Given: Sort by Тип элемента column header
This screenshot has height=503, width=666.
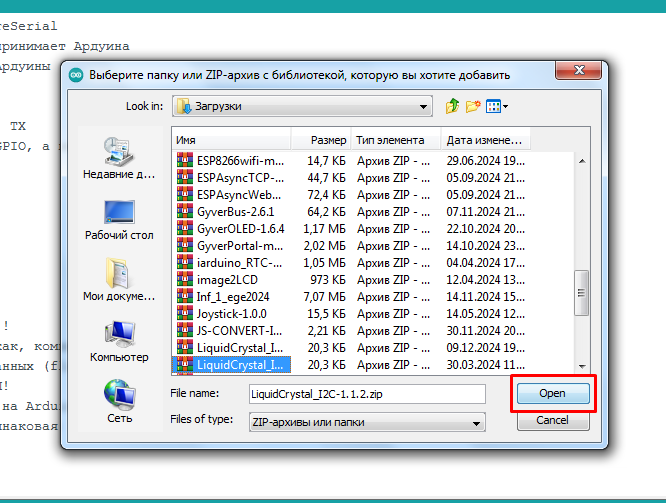Looking at the screenshot, I should click(x=396, y=140).
